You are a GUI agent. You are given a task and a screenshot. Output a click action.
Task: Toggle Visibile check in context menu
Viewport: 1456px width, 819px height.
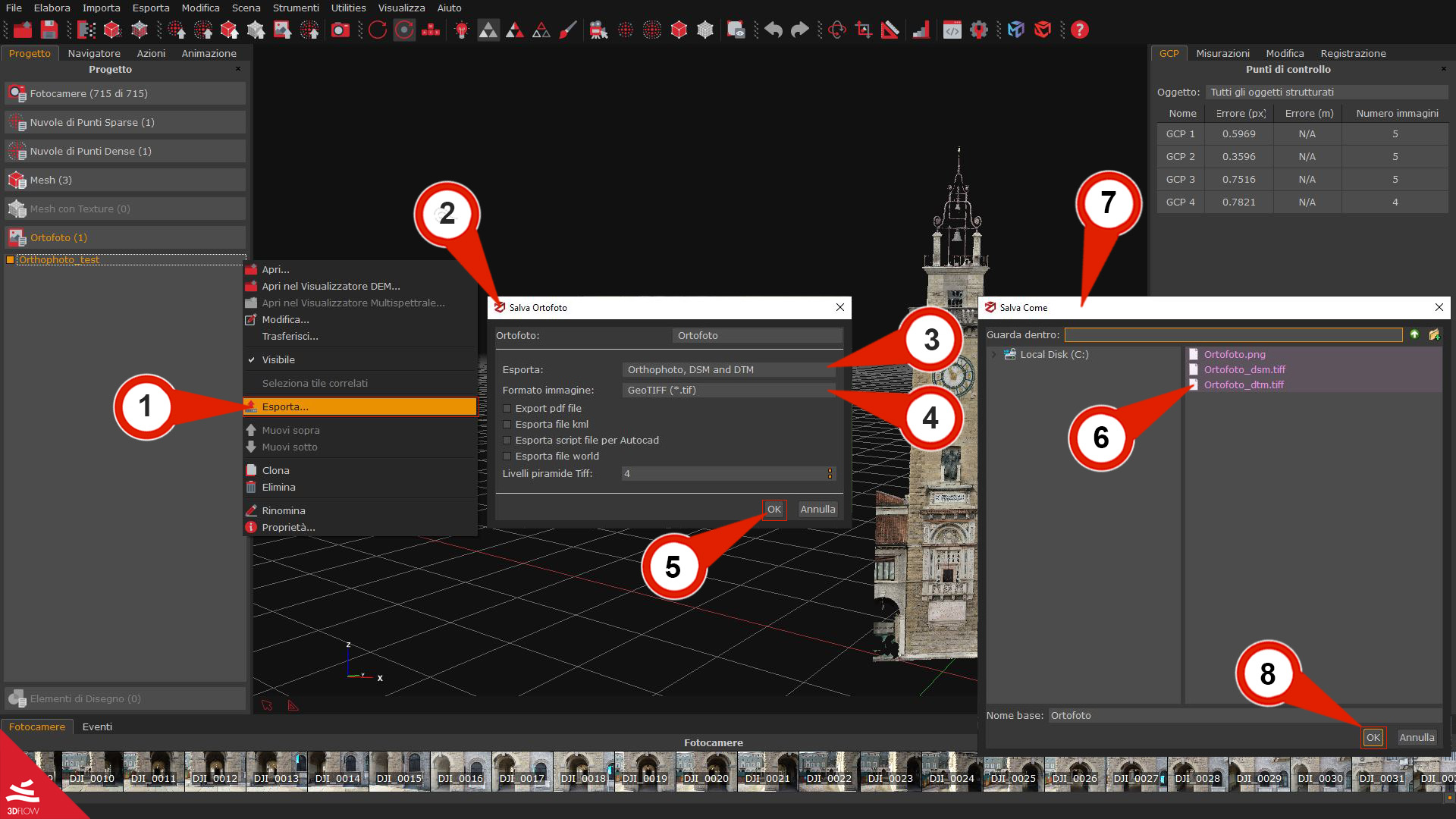pyautogui.click(x=251, y=359)
